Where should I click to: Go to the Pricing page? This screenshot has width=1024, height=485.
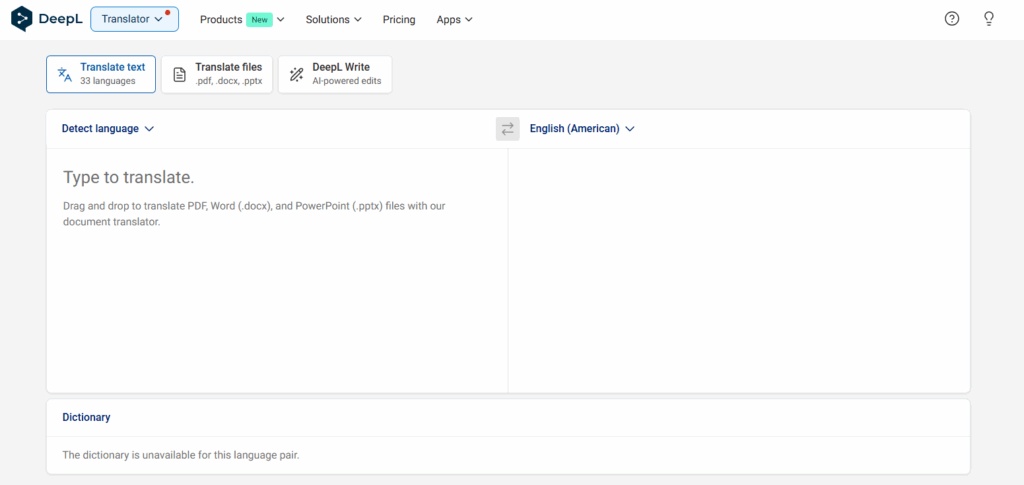pyautogui.click(x=399, y=19)
